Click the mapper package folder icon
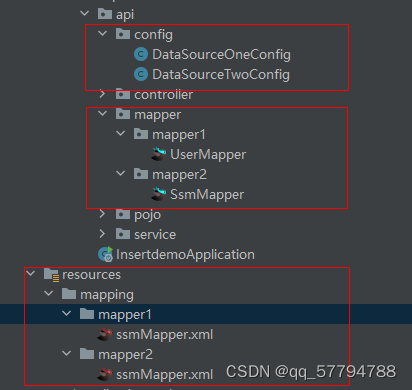This screenshot has height=390, width=412. point(123,114)
